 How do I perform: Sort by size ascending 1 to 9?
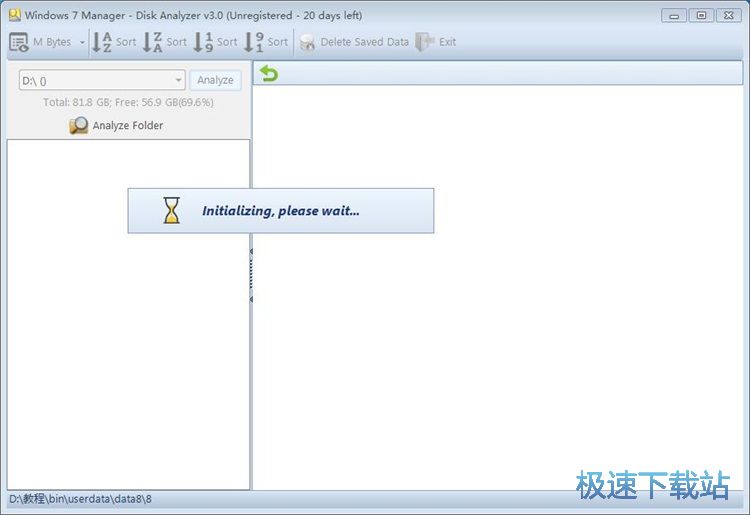(x=215, y=42)
